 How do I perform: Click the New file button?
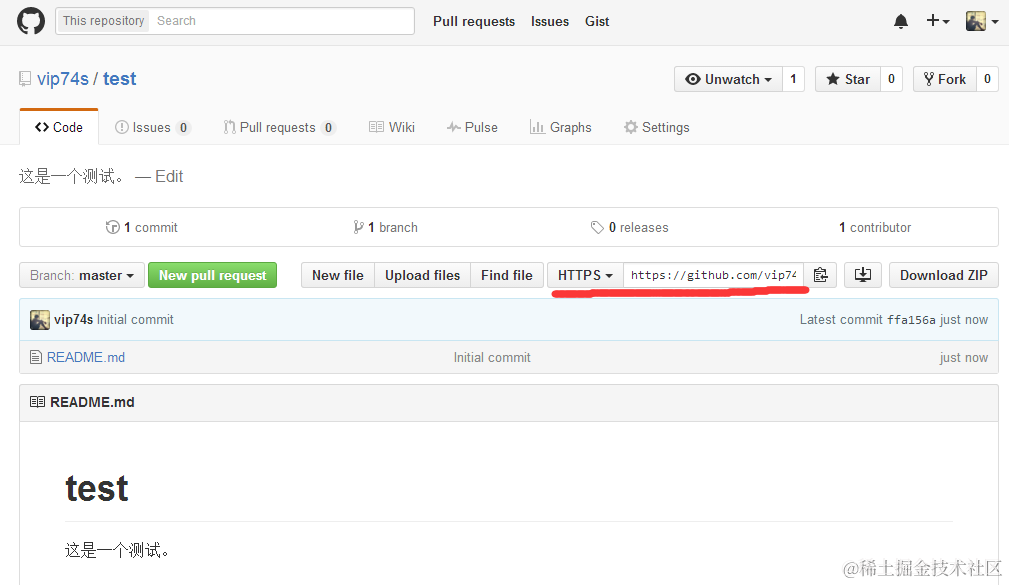coord(338,275)
